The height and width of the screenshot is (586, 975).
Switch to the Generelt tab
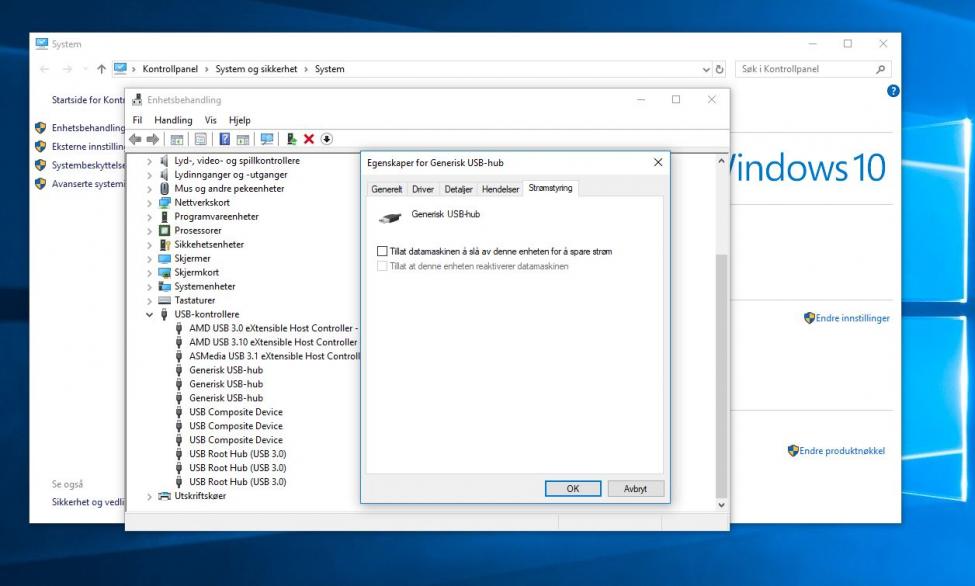point(387,189)
